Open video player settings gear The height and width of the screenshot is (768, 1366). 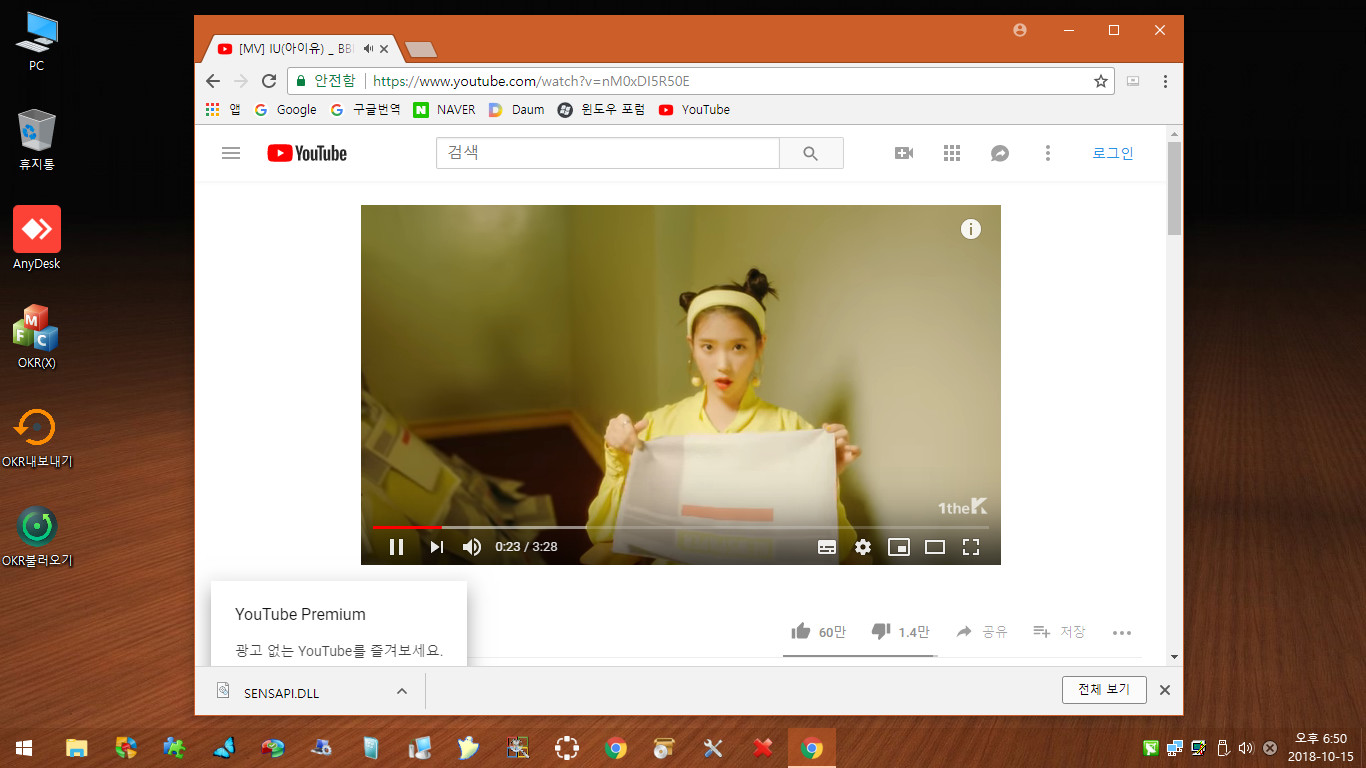(x=863, y=547)
